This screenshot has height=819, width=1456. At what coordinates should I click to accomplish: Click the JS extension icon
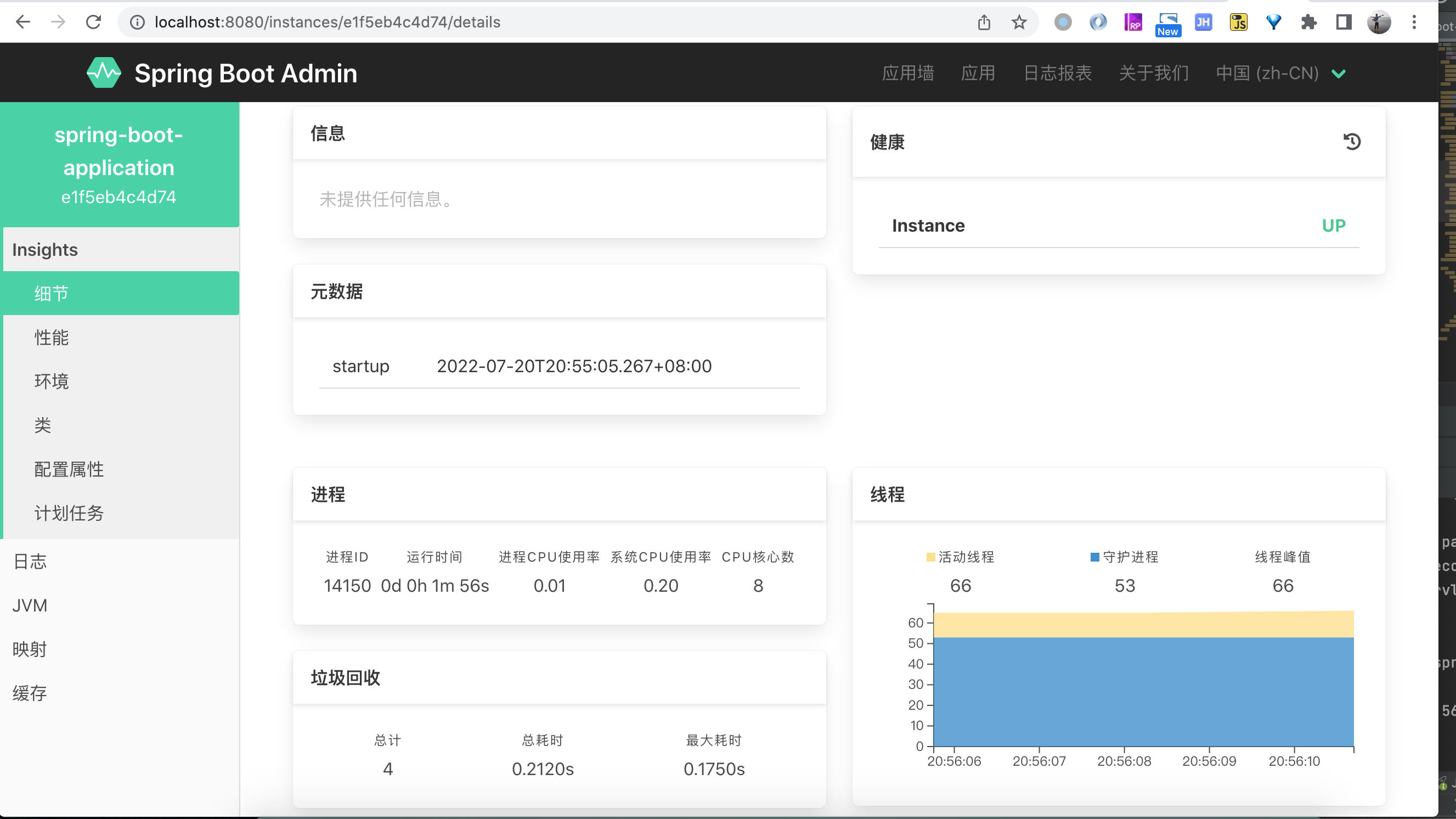(x=1238, y=22)
